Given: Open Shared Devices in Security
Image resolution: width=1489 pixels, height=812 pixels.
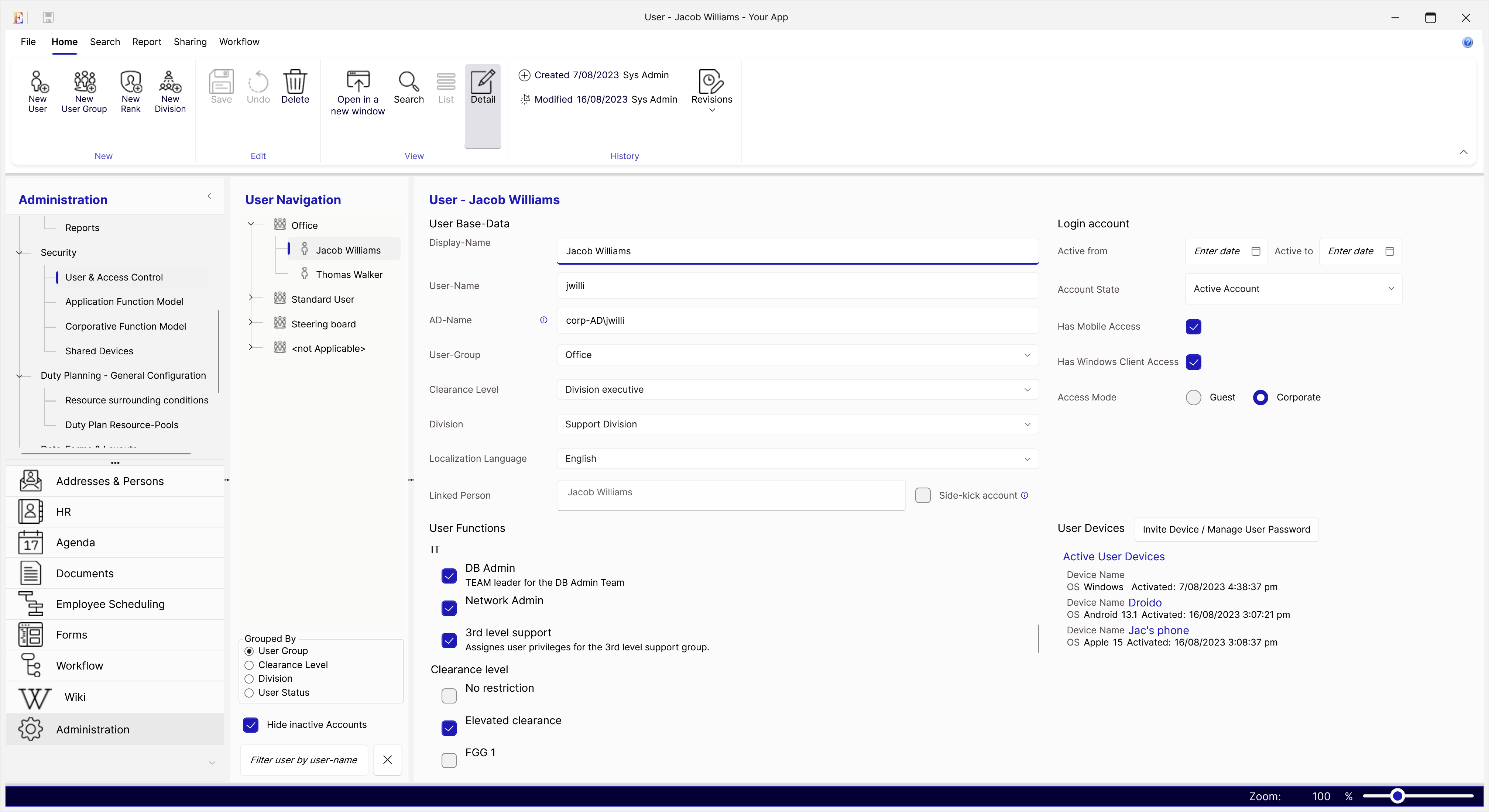Looking at the screenshot, I should pos(99,351).
